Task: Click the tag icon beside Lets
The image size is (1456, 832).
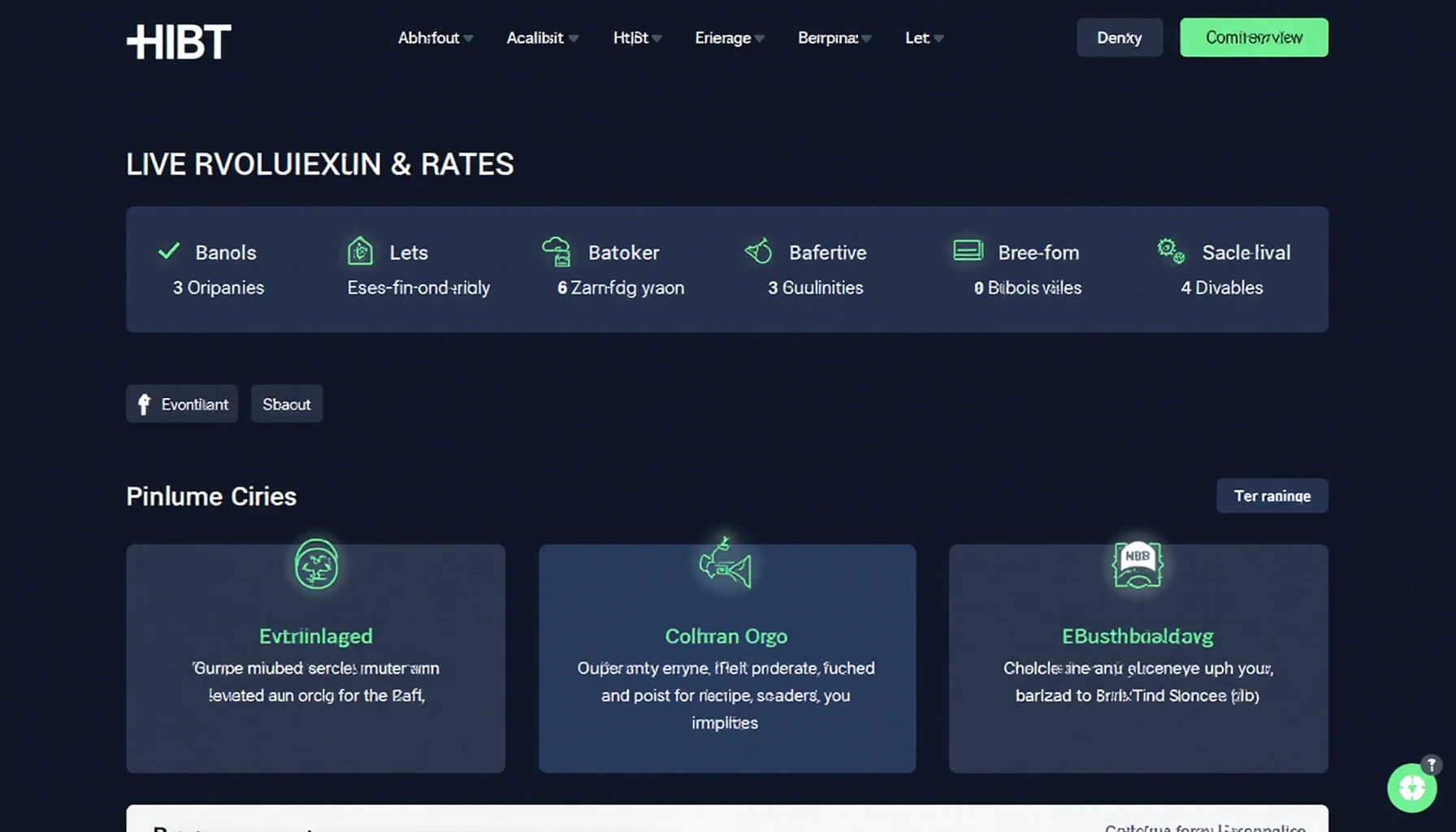Action: [360, 251]
